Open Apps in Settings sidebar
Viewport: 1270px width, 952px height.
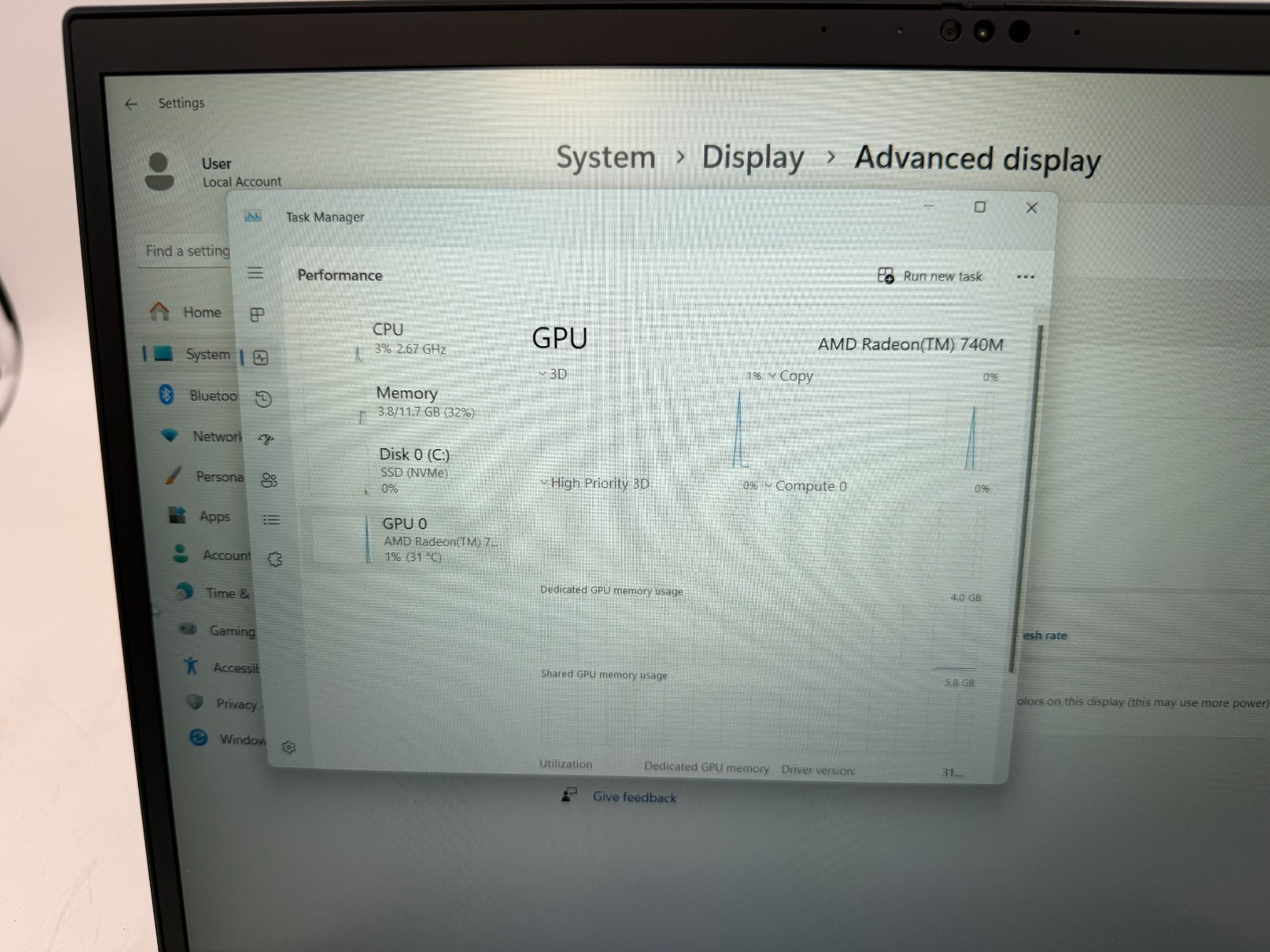click(200, 516)
